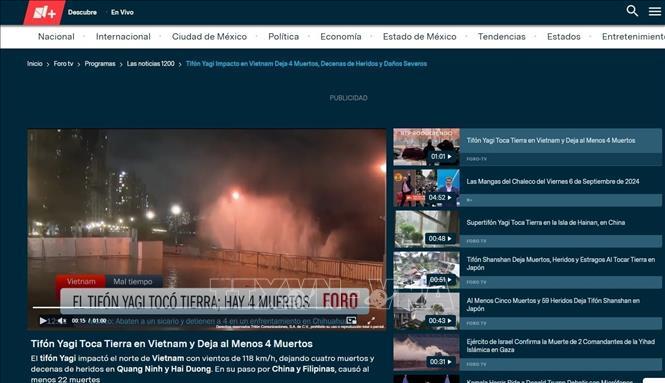Open Las Mangas del Chaleco video thumbnail

click(x=426, y=188)
